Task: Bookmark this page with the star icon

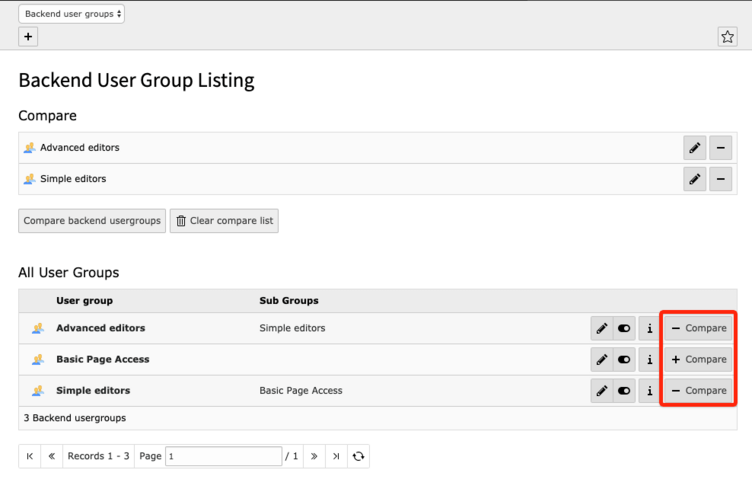Action: click(727, 36)
